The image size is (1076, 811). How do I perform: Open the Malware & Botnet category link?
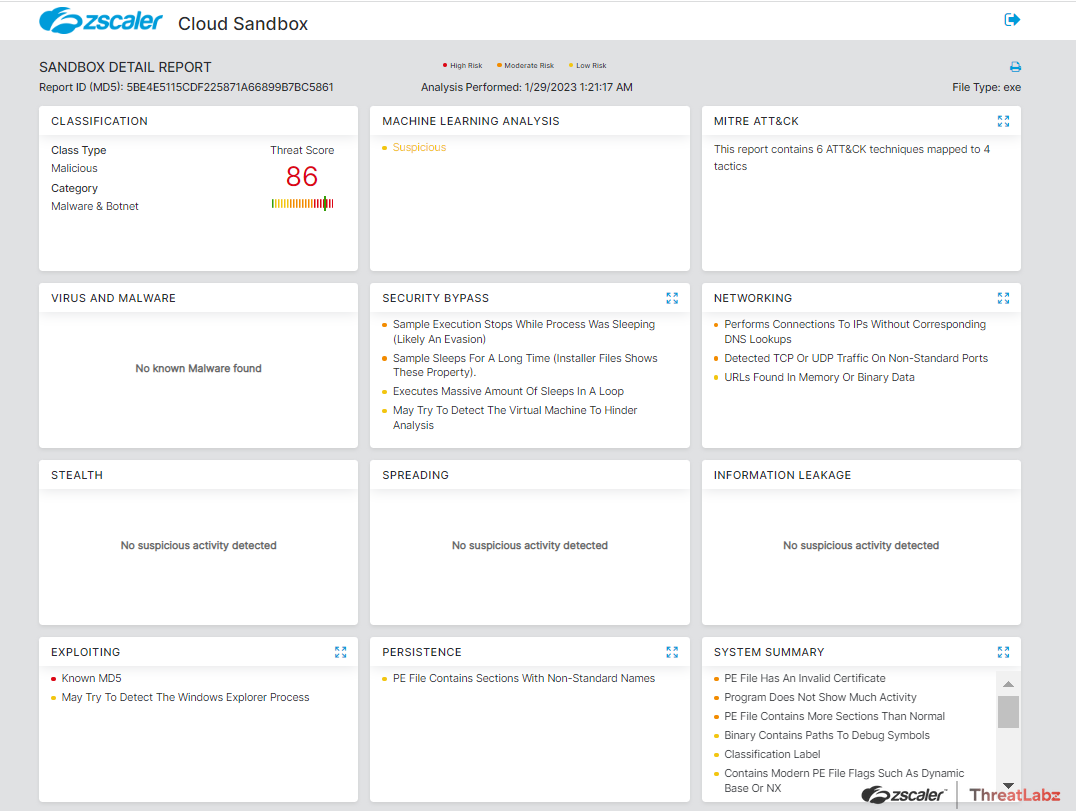tap(94, 206)
